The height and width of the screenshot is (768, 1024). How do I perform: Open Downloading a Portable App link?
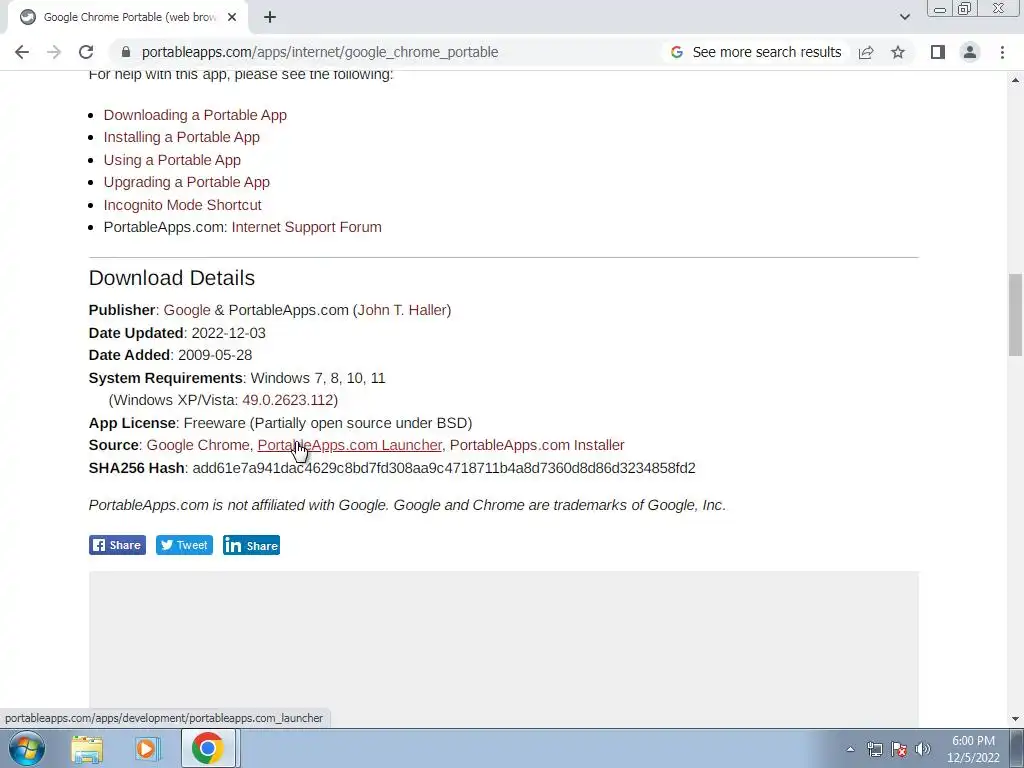(195, 115)
